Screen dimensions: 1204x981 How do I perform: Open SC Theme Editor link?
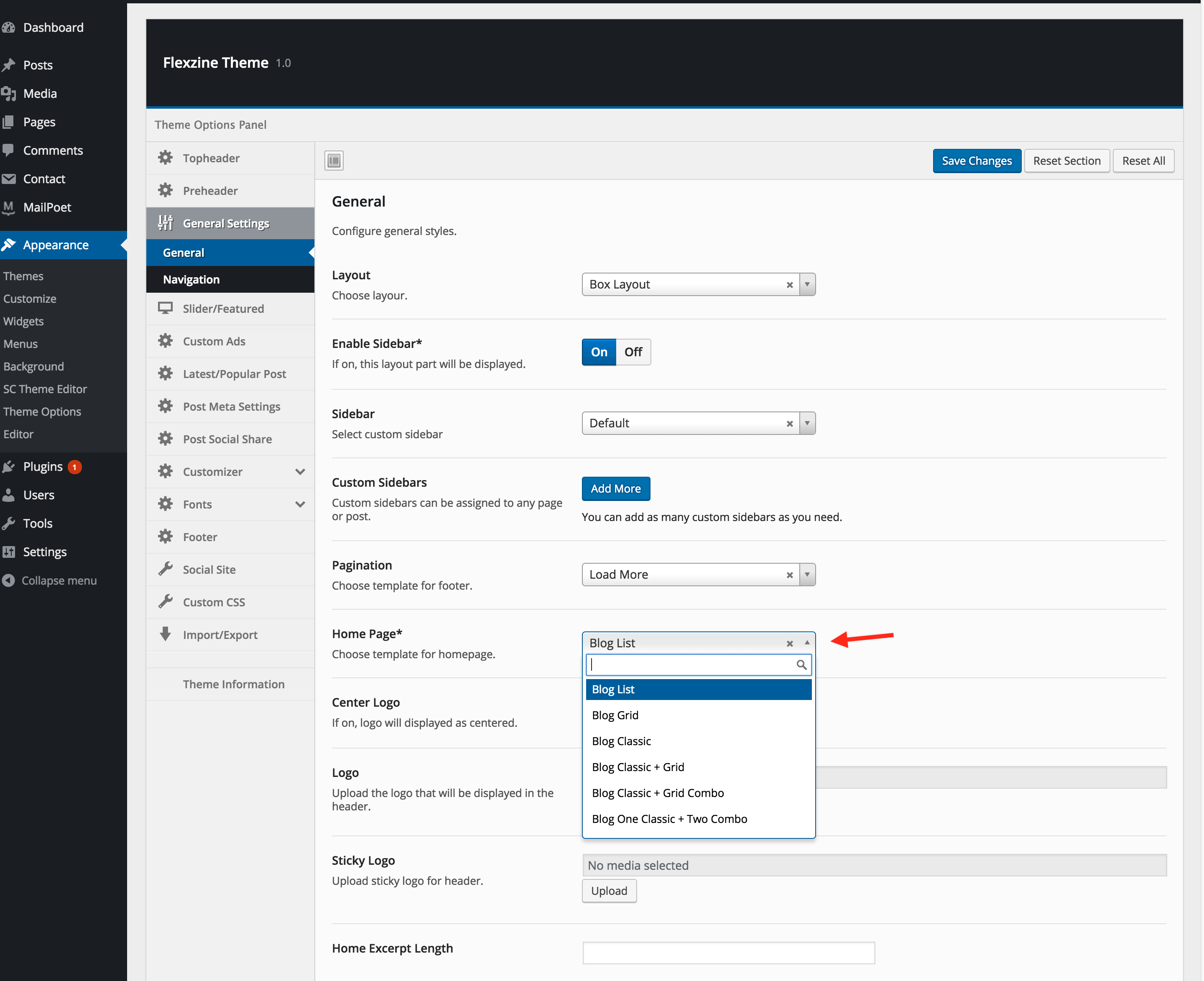click(x=45, y=389)
